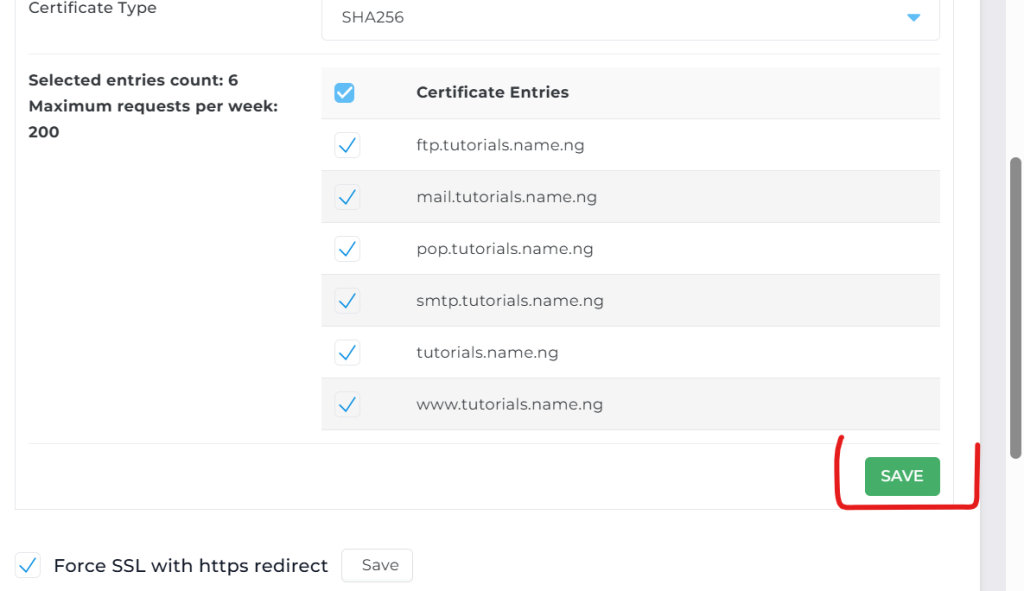Toggle the smtp.tutorials.name.ng checkbox
The image size is (1024, 591).
(347, 301)
